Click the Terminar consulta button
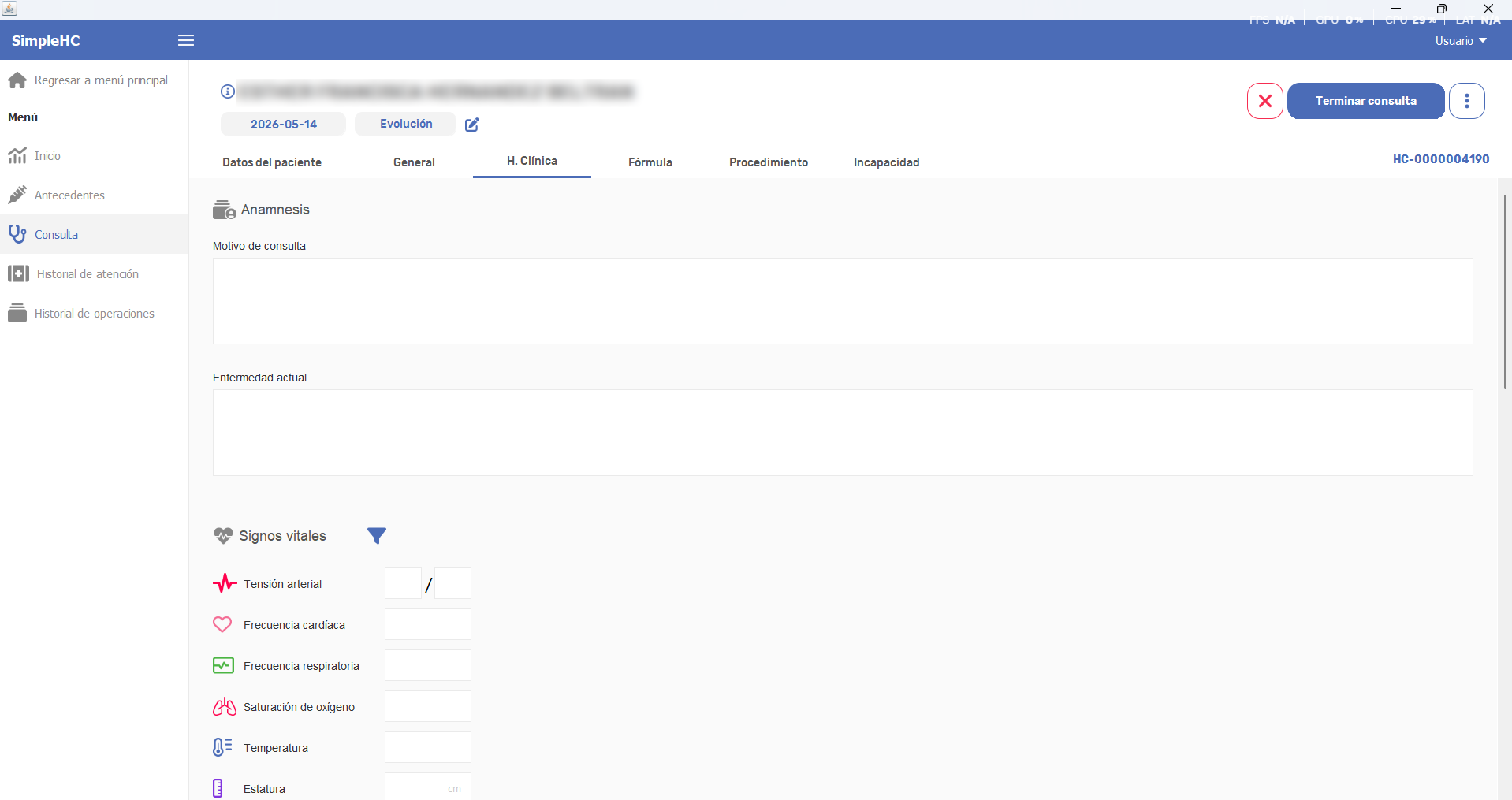This screenshot has height=800, width=1512. tap(1366, 101)
